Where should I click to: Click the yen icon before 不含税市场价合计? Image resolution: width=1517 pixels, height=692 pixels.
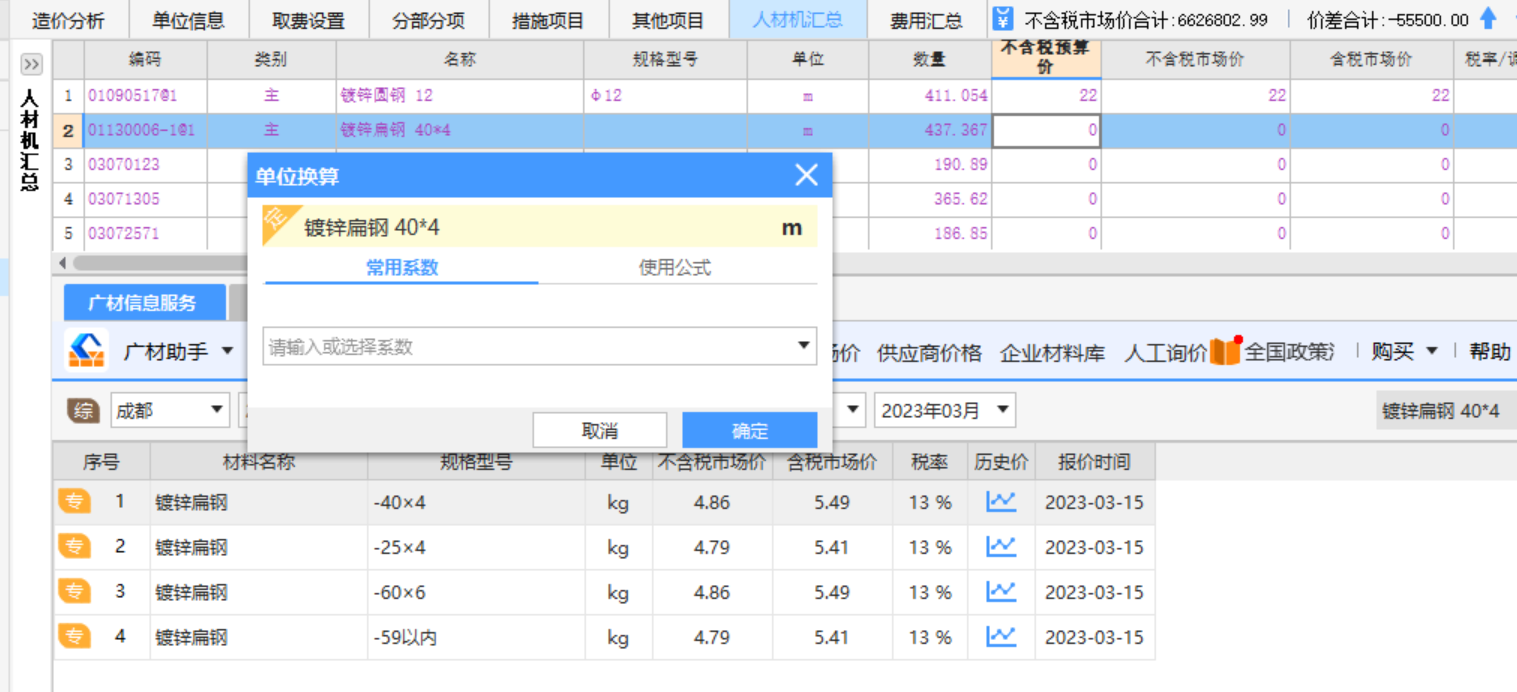coord(1005,19)
